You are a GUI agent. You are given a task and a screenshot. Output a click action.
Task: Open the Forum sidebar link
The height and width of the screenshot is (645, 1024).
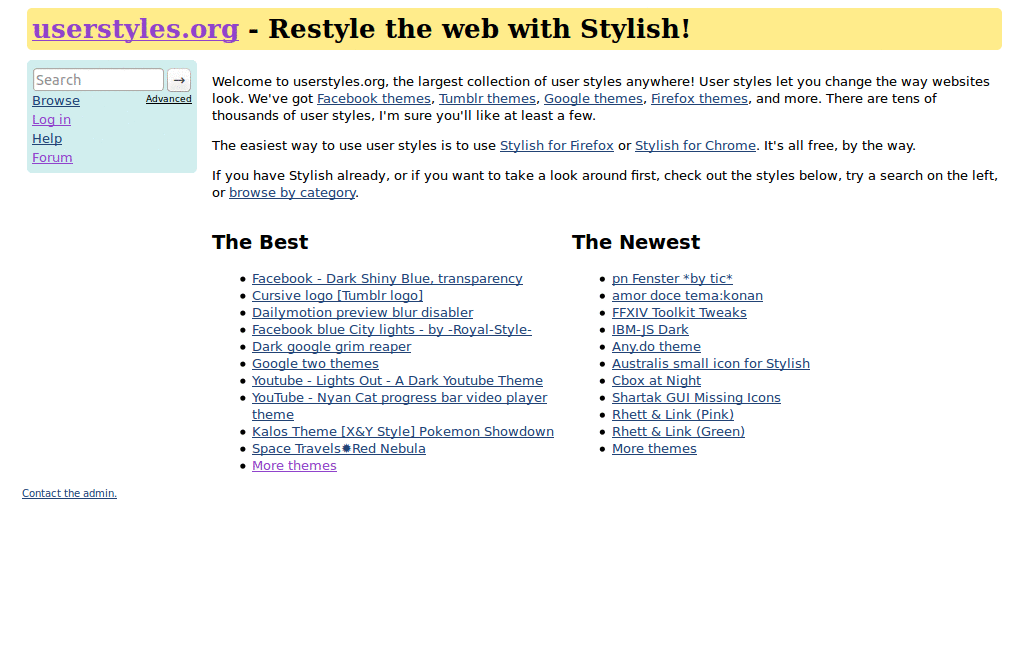[x=52, y=157]
